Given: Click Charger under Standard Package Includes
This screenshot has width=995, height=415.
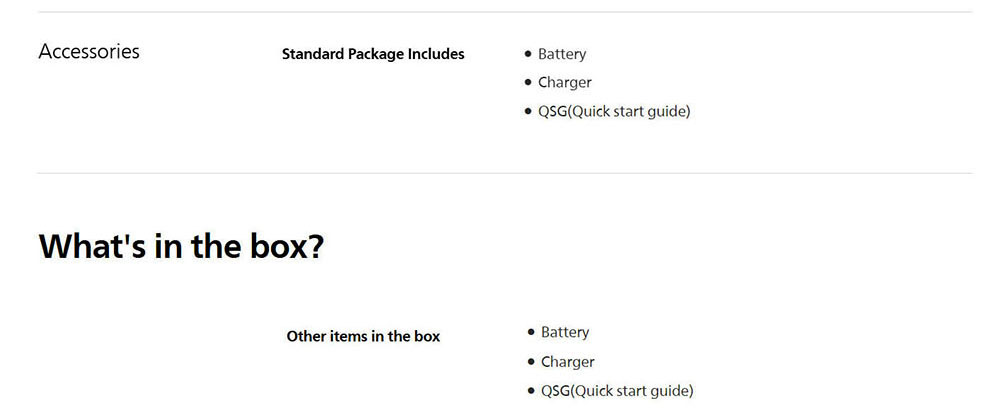Looking at the screenshot, I should (x=565, y=82).
